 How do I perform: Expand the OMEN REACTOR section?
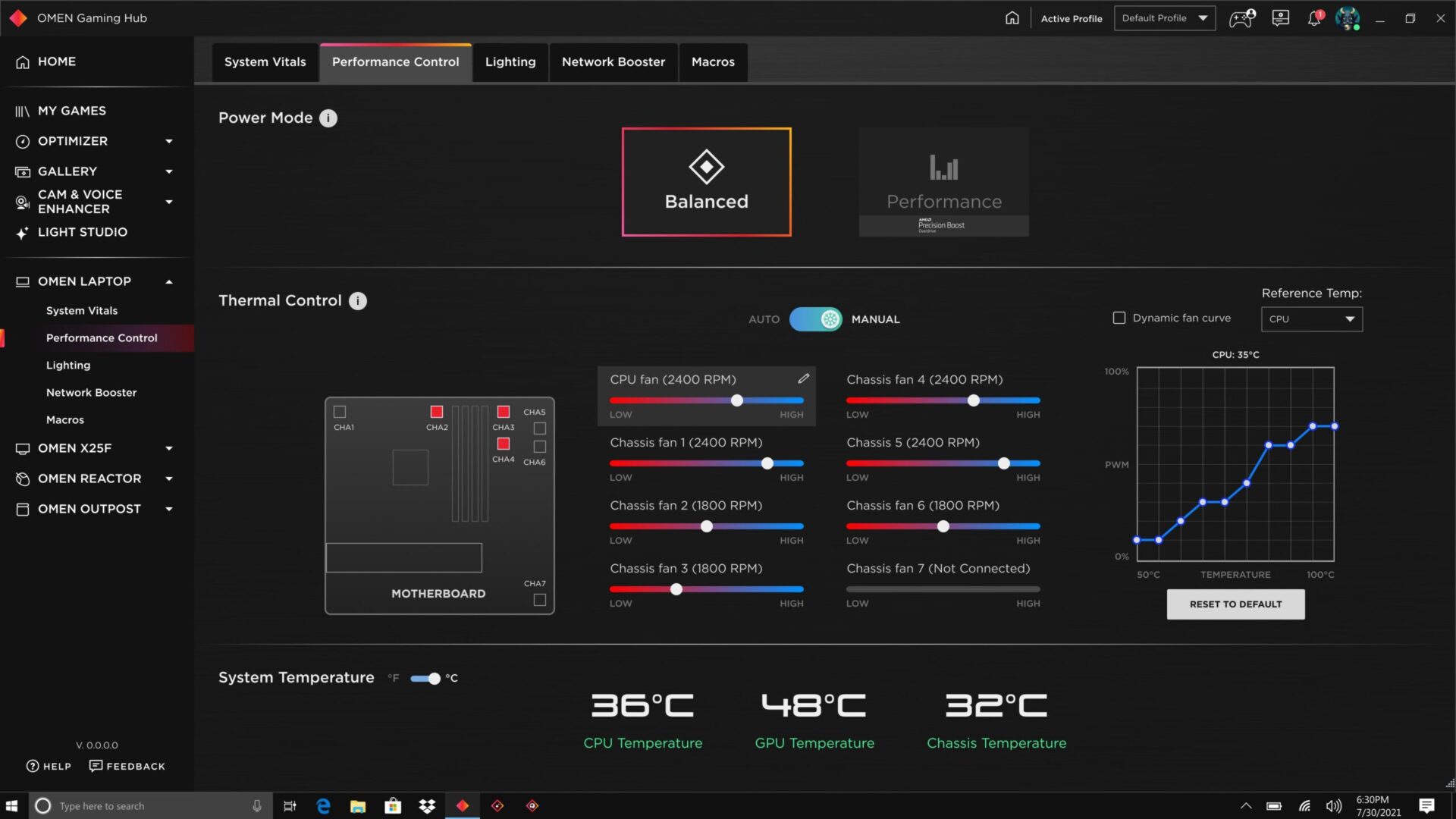click(169, 479)
